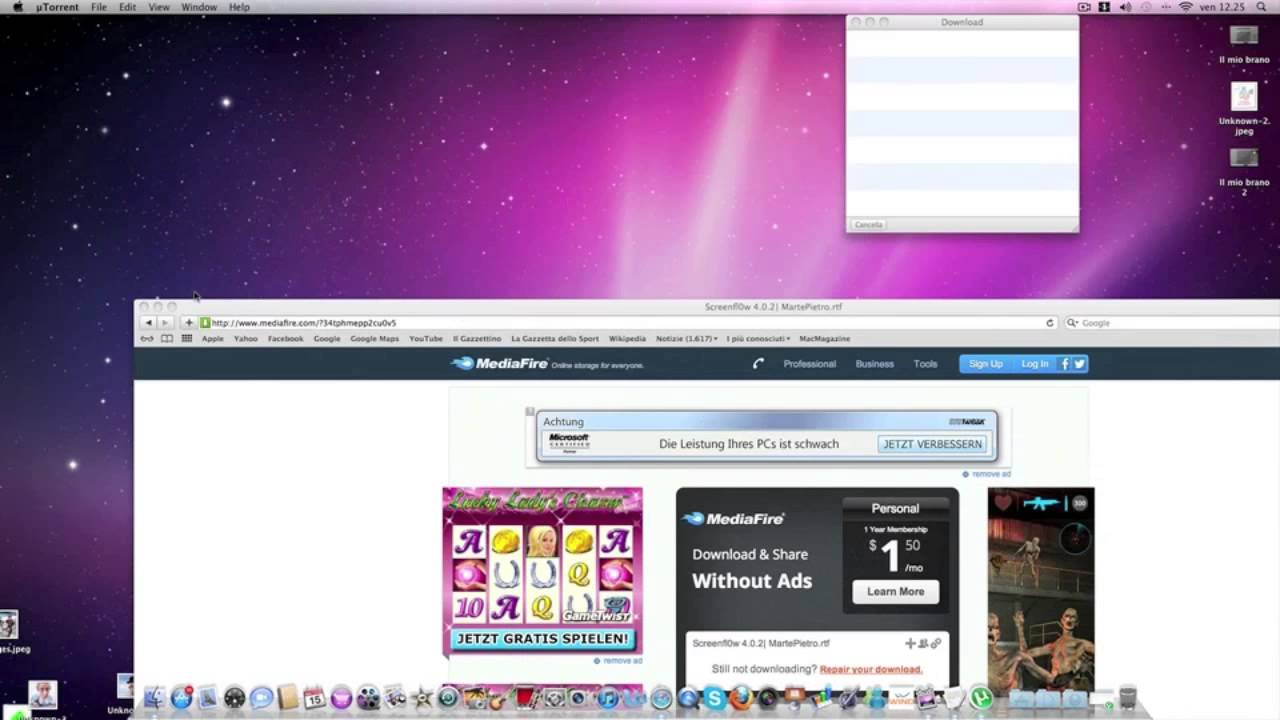Open the Wikipedia bookmark
The width and height of the screenshot is (1280, 720).
coord(627,339)
